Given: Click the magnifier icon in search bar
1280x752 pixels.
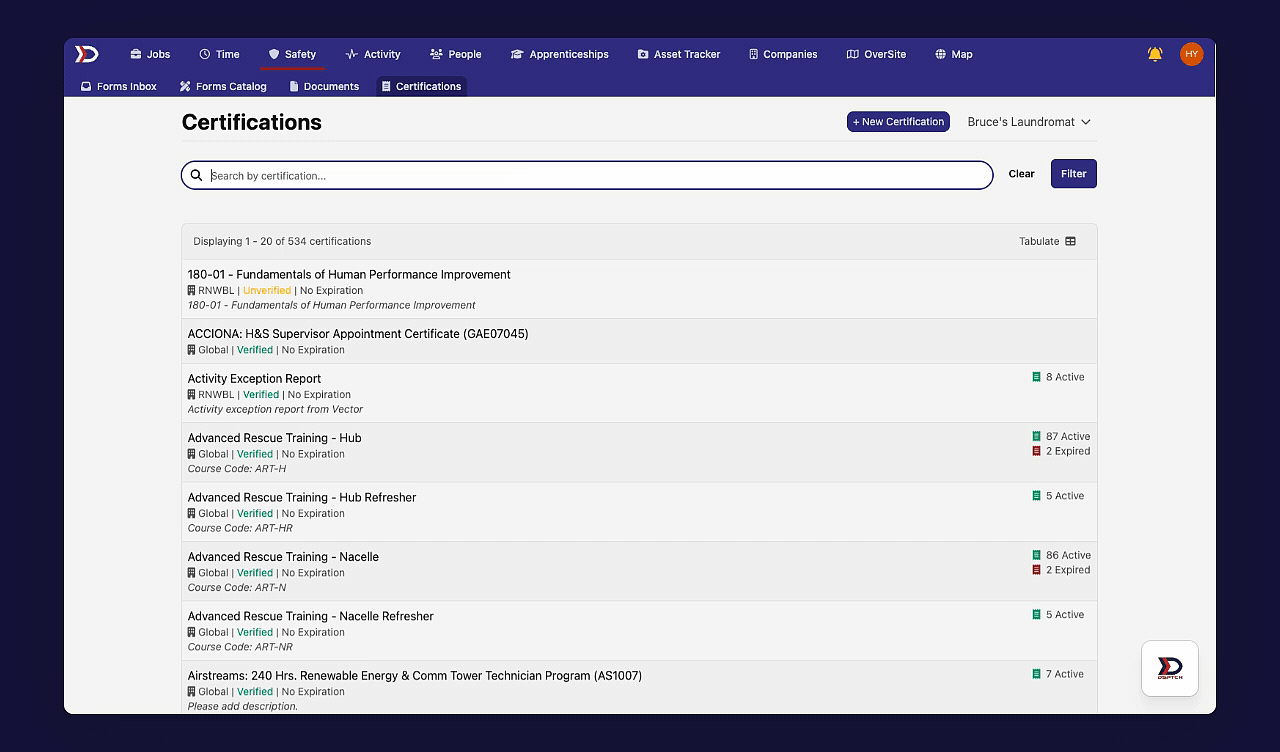Looking at the screenshot, I should coord(196,175).
